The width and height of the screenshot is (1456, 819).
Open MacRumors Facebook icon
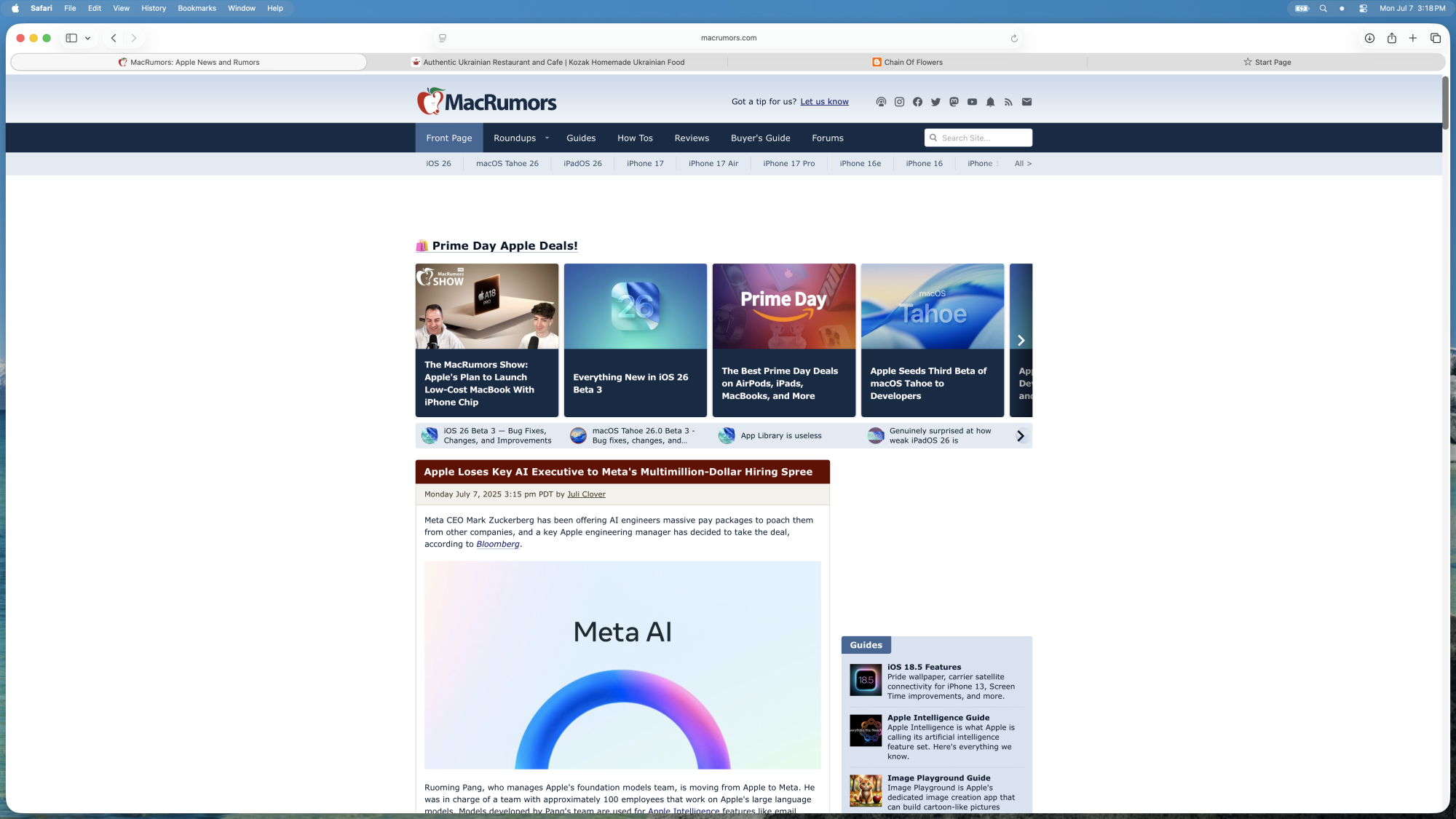point(917,102)
